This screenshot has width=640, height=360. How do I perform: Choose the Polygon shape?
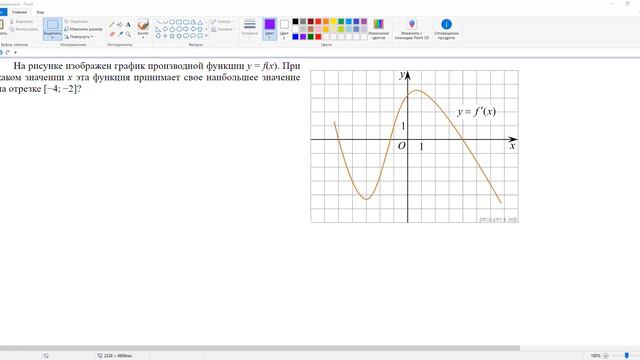point(193,22)
